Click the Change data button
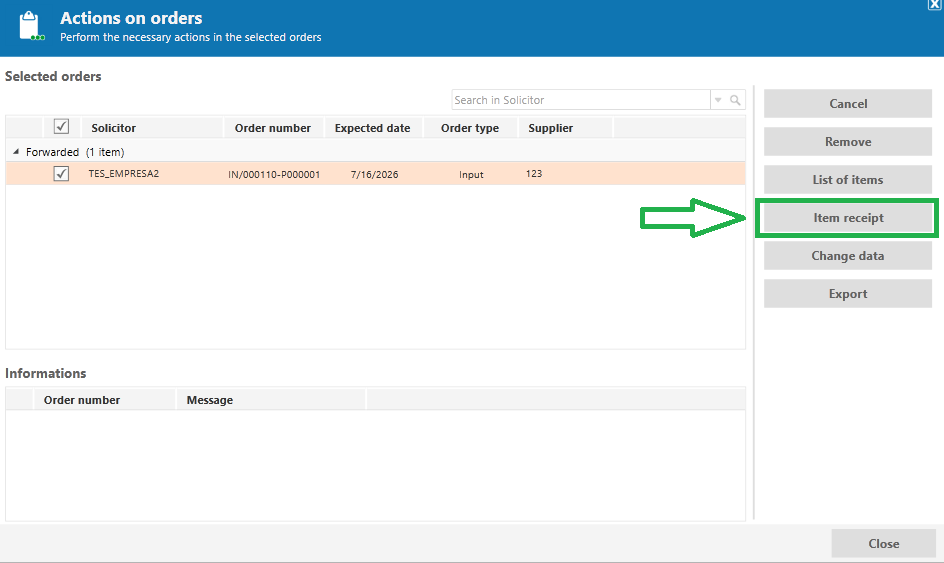This screenshot has width=944, height=563. tap(848, 256)
